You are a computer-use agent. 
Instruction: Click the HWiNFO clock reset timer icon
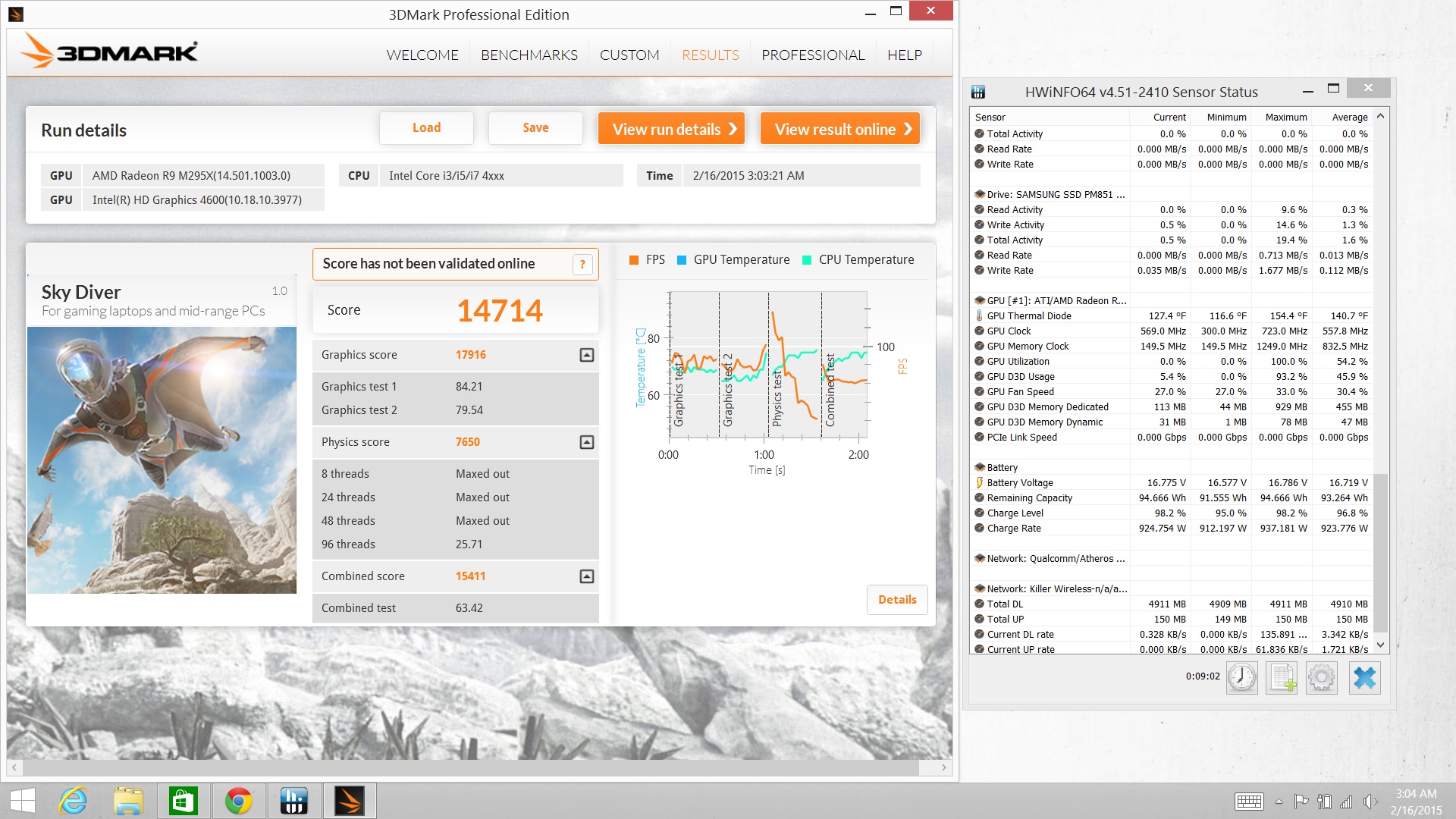(1242, 677)
